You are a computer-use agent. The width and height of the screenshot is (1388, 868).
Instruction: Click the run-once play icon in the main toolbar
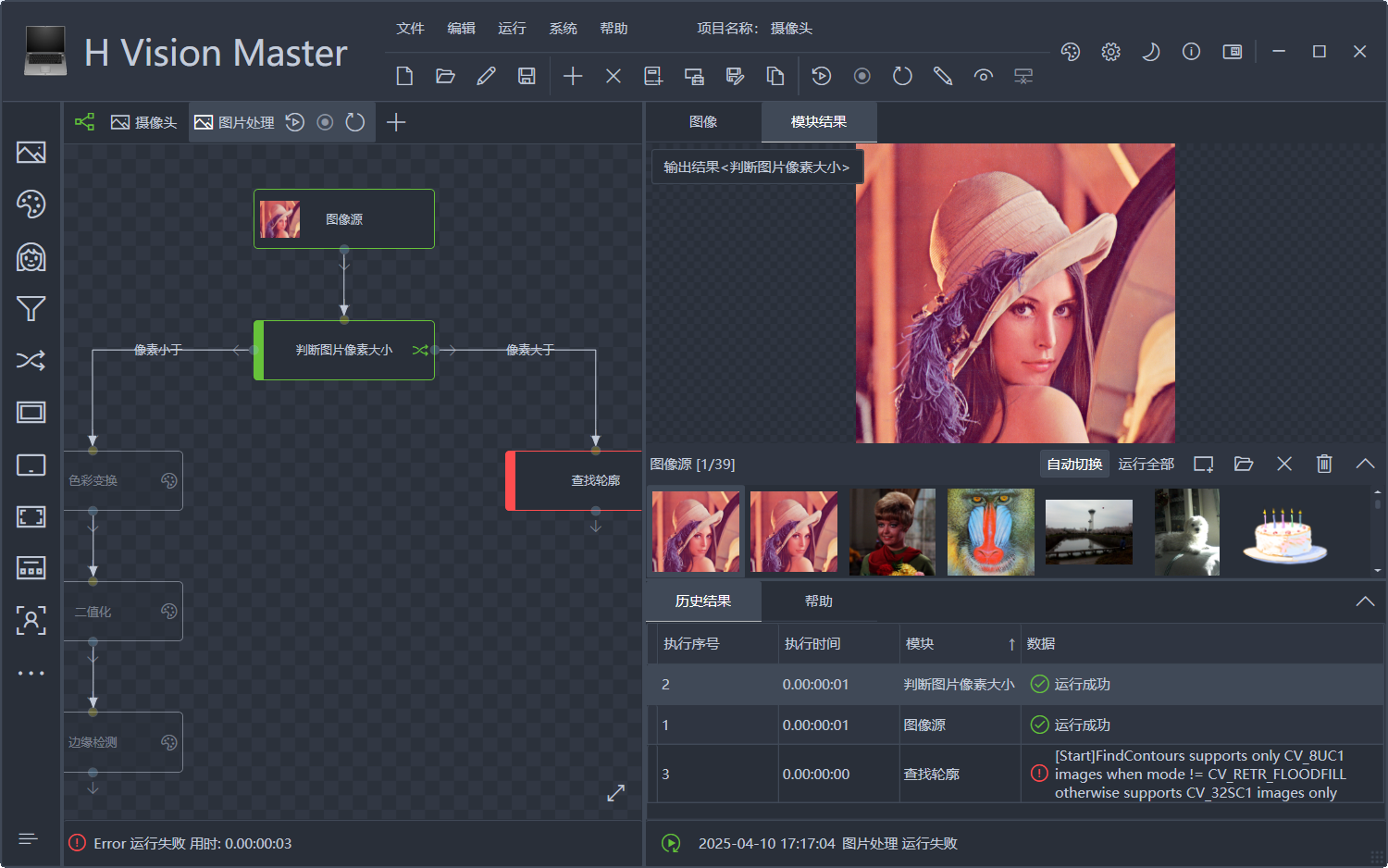tap(822, 76)
